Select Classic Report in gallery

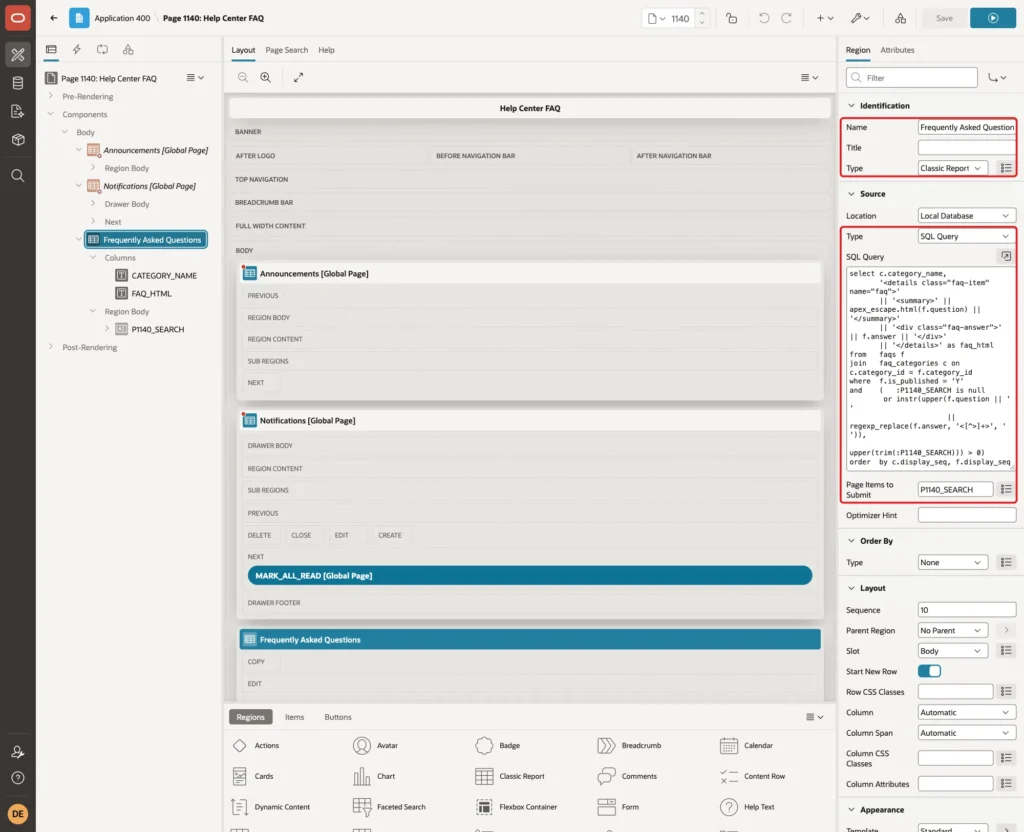pyautogui.click(x=510, y=776)
